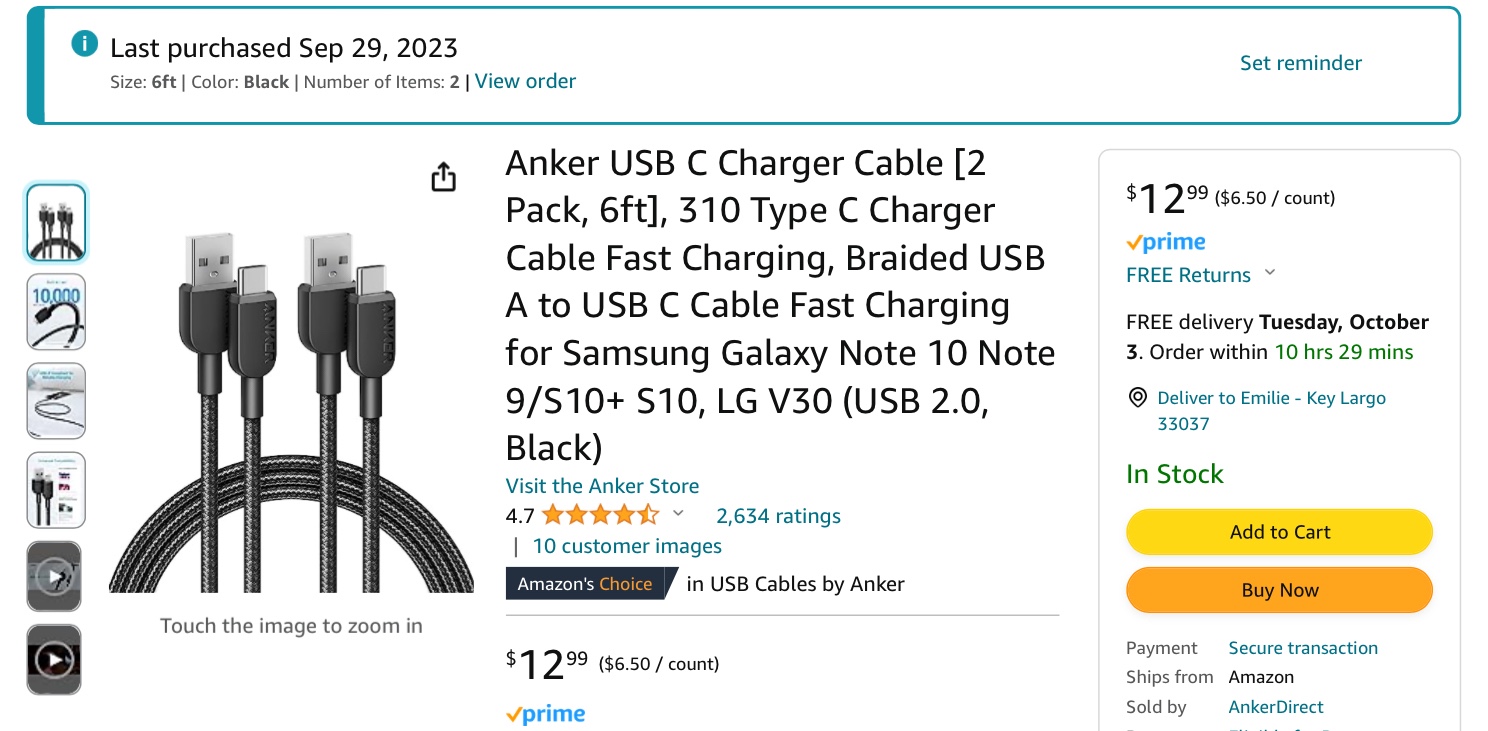The height and width of the screenshot is (731, 1488).
Task: Select the fourth compatibility thumbnail
Action: point(56,489)
